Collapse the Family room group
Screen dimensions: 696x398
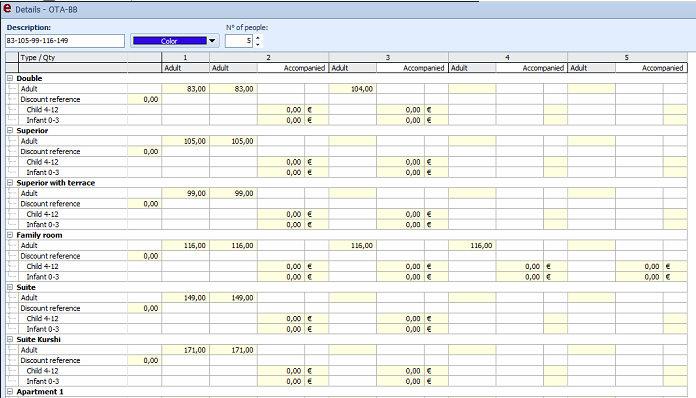[10, 235]
